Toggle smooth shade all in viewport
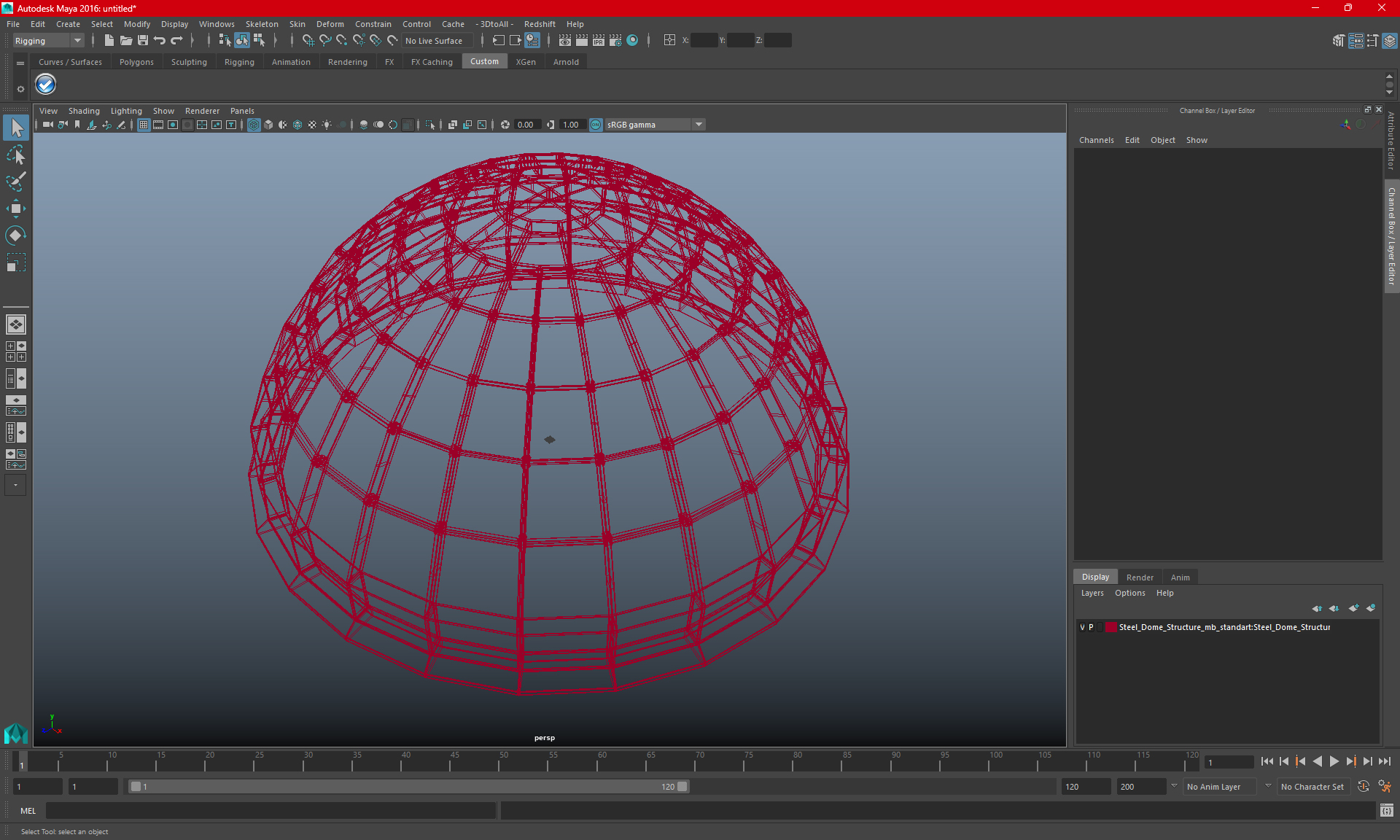Image resolution: width=1400 pixels, height=840 pixels. pyautogui.click(x=268, y=125)
